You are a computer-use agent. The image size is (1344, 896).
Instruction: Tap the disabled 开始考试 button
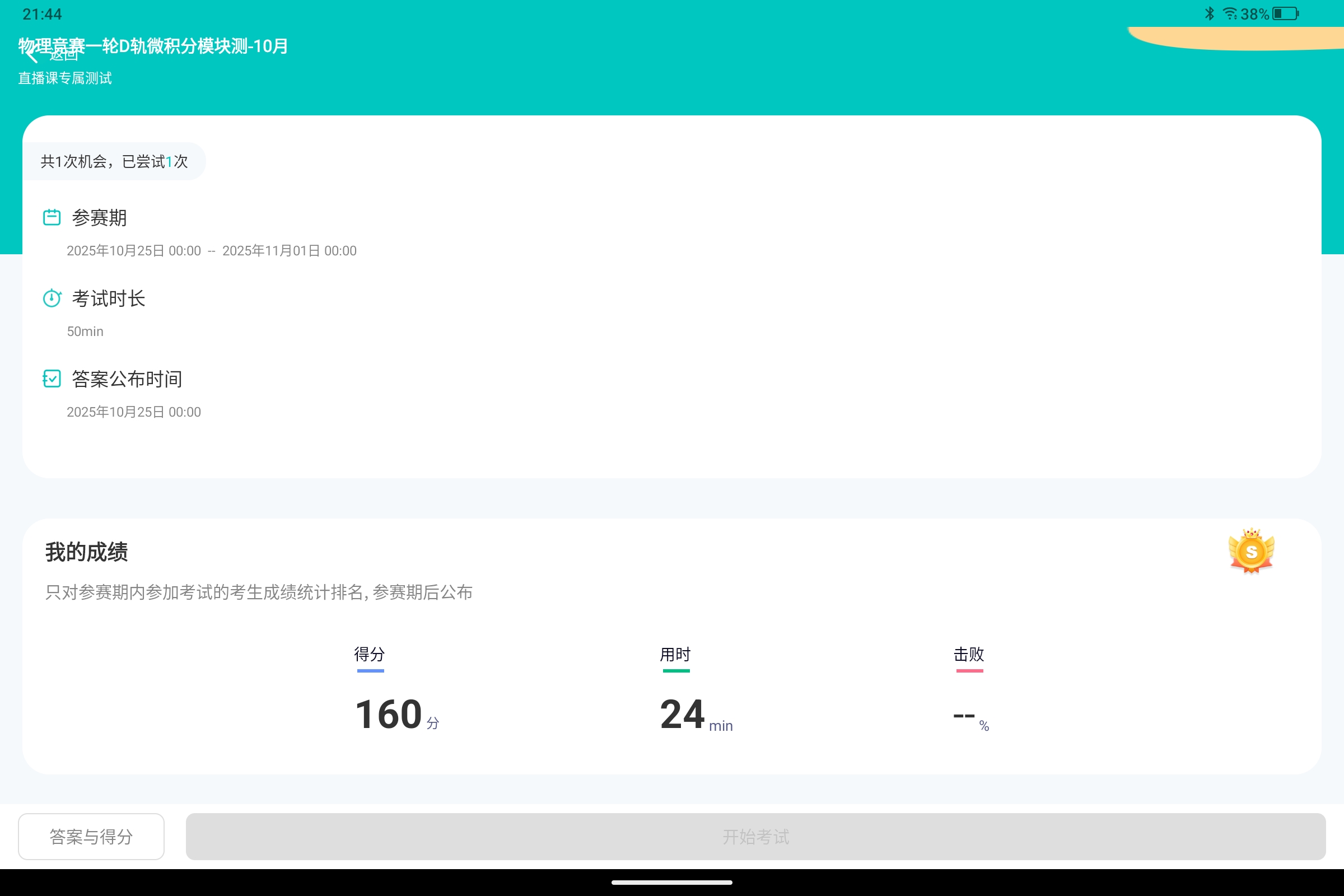[x=755, y=836]
